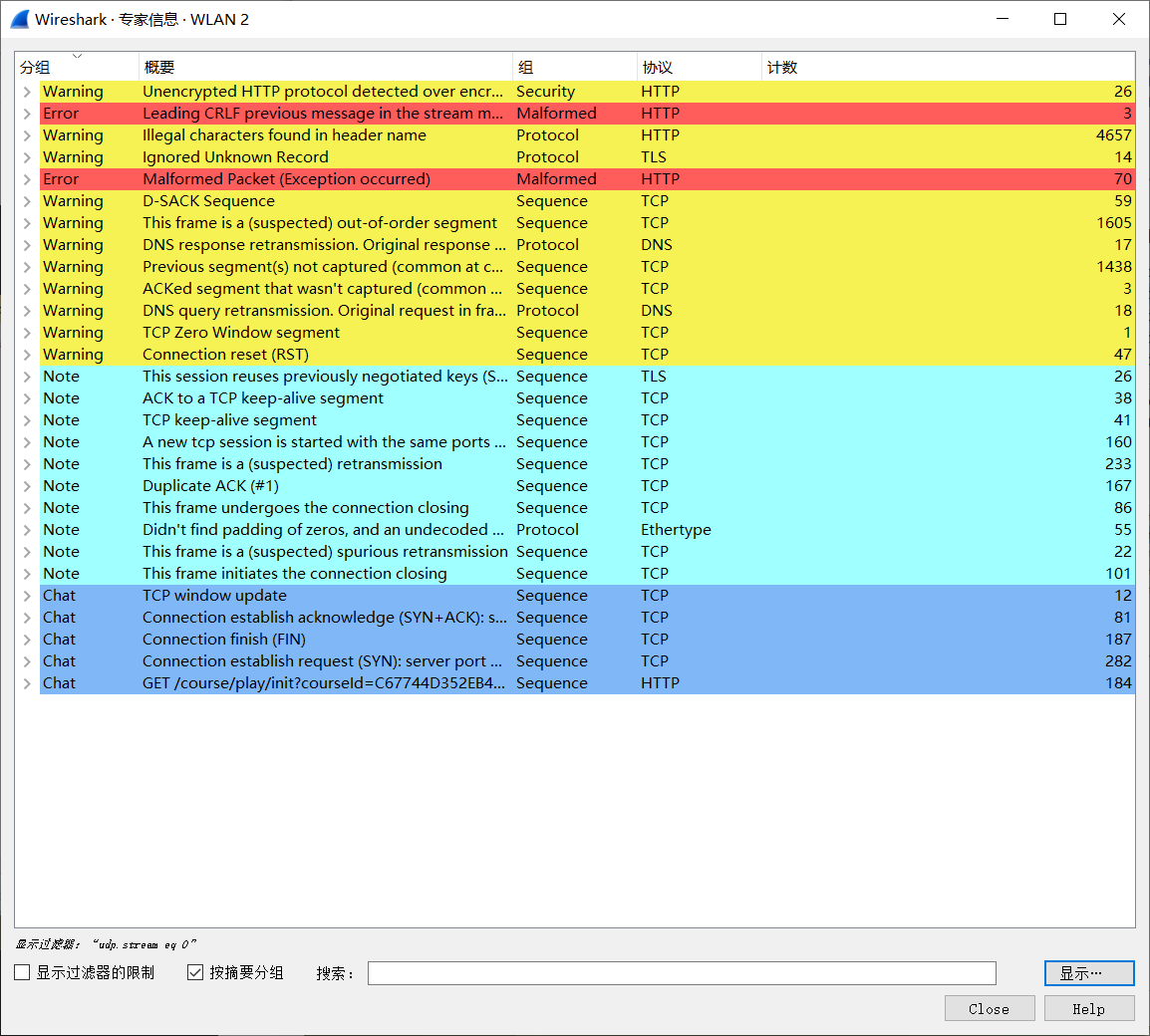1150x1036 pixels.
Task: Select the GET /course/play/init row
Action: pos(587,683)
